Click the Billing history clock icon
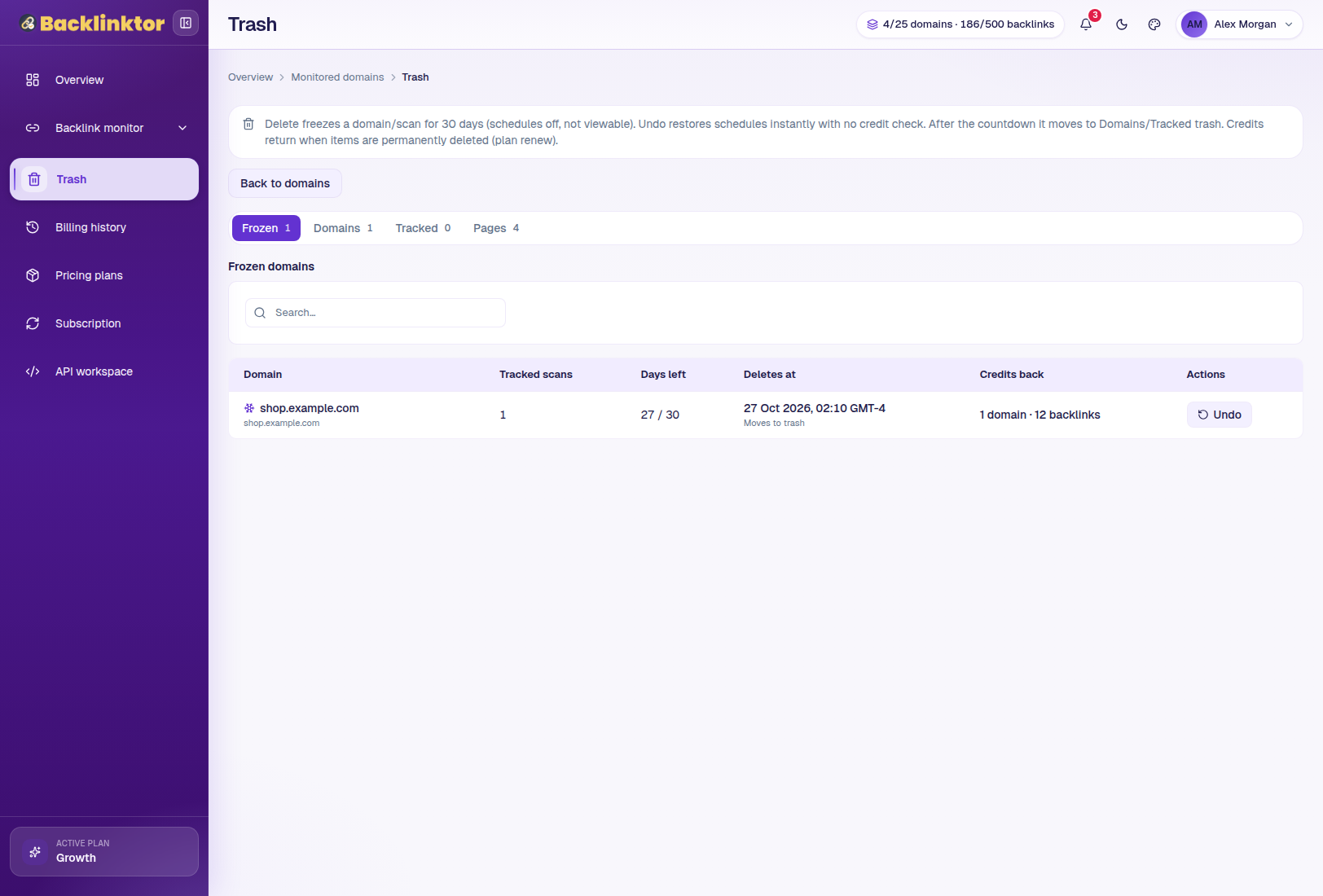This screenshot has height=896, width=1323. click(x=33, y=227)
